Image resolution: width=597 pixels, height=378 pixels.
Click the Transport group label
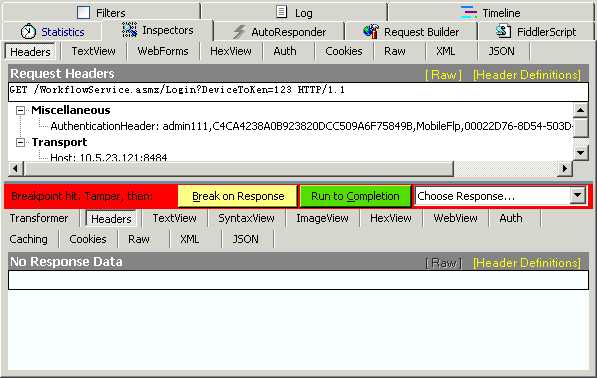tap(59, 142)
